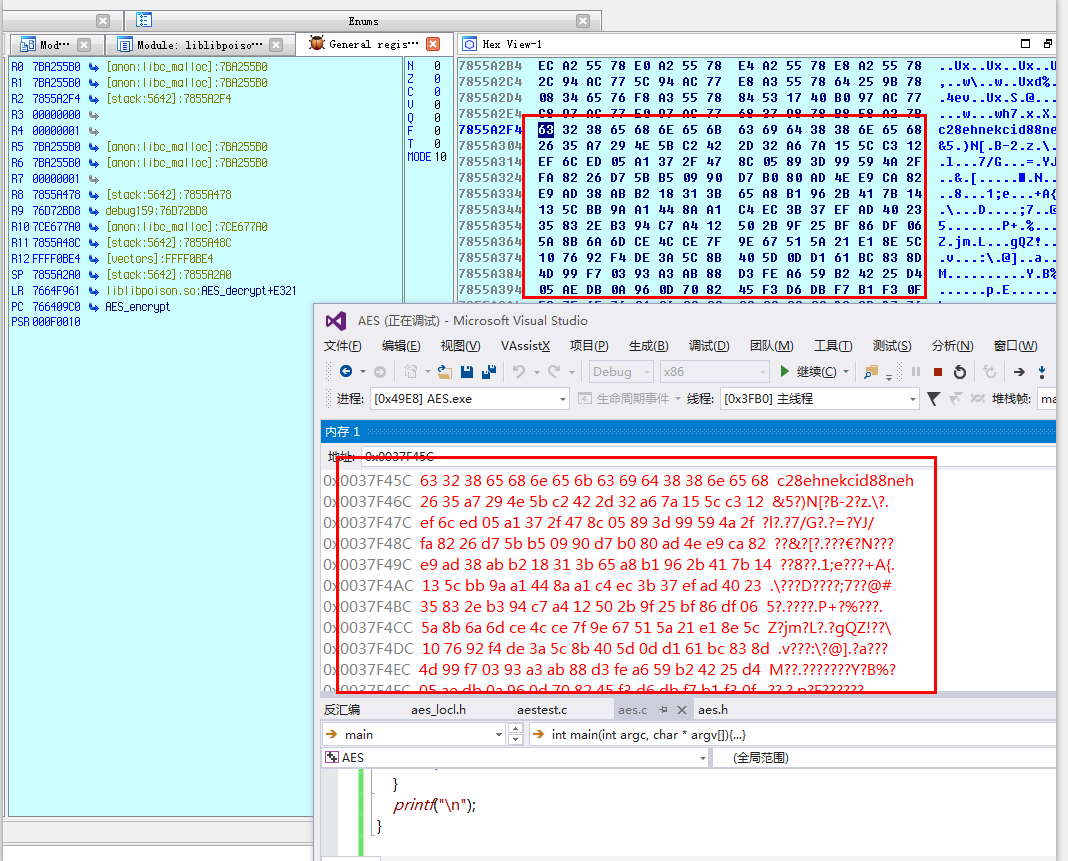Open the 调试(D) debug menu
The height and width of the screenshot is (861, 1068).
coord(708,346)
